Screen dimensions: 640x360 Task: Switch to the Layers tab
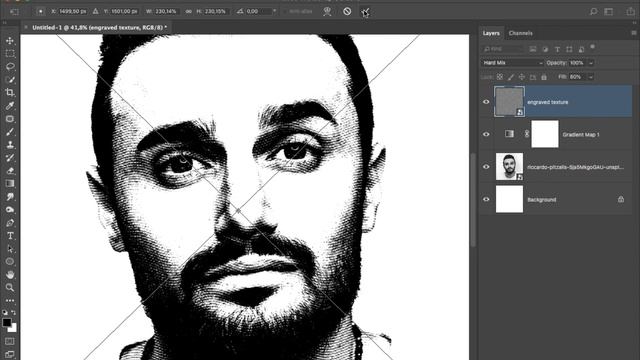click(x=491, y=33)
